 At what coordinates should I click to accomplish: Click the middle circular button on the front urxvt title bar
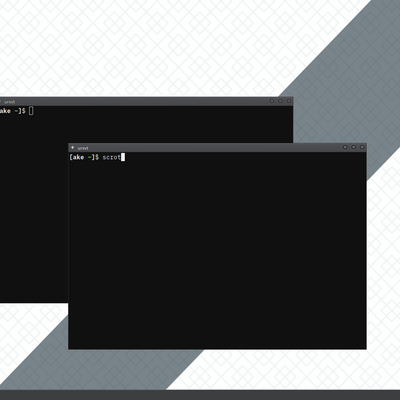pos(354,147)
